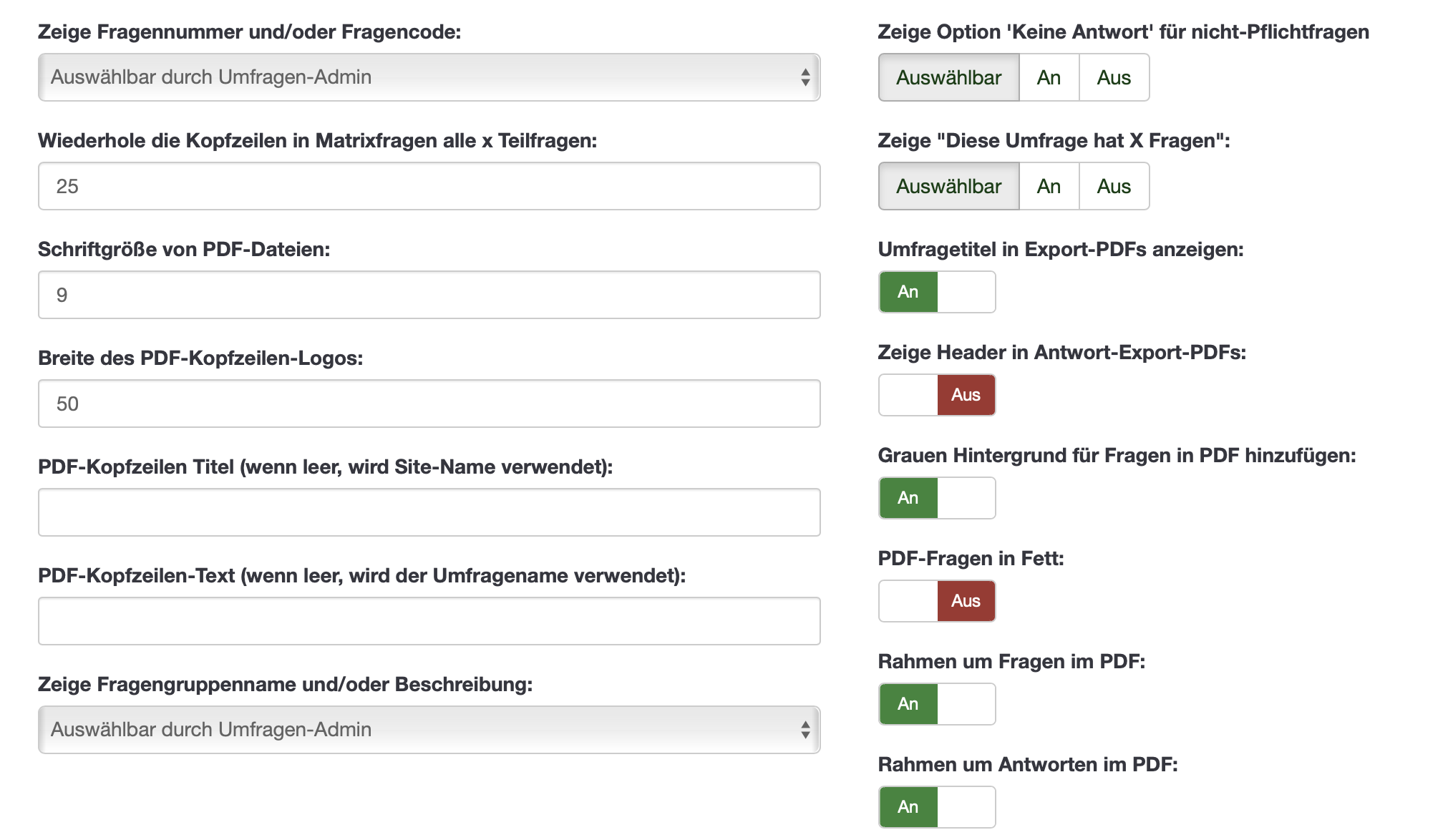Select 'An' for the 'Keine Antwort' option
The image size is (1453, 840).
pos(1049,77)
